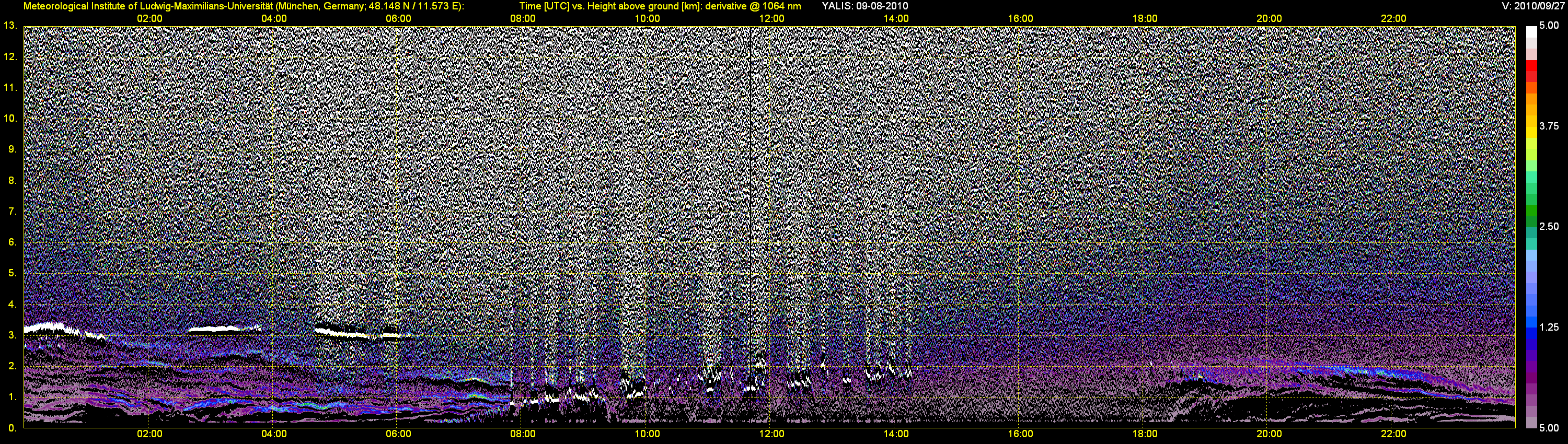The image size is (1568, 444).
Task: Click the 3. height axis label
Action: 12,335
